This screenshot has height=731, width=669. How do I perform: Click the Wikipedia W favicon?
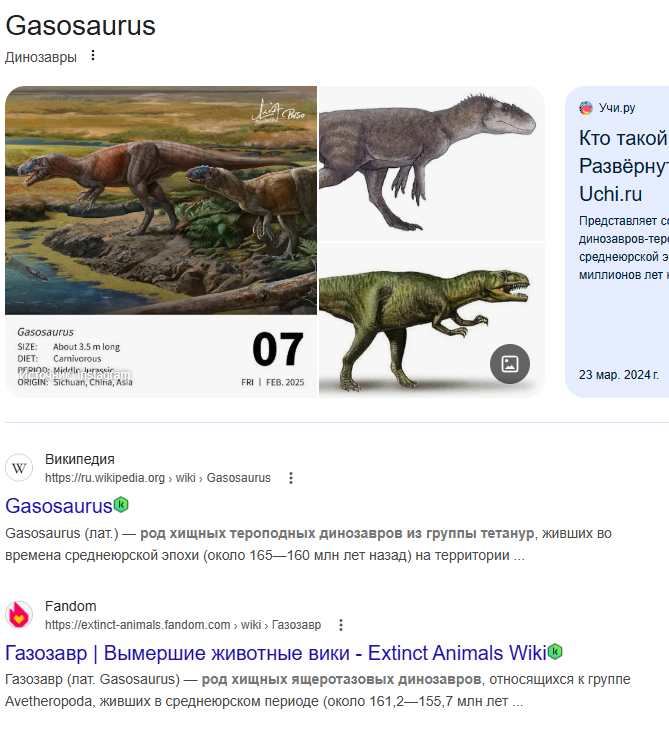tap(19, 468)
